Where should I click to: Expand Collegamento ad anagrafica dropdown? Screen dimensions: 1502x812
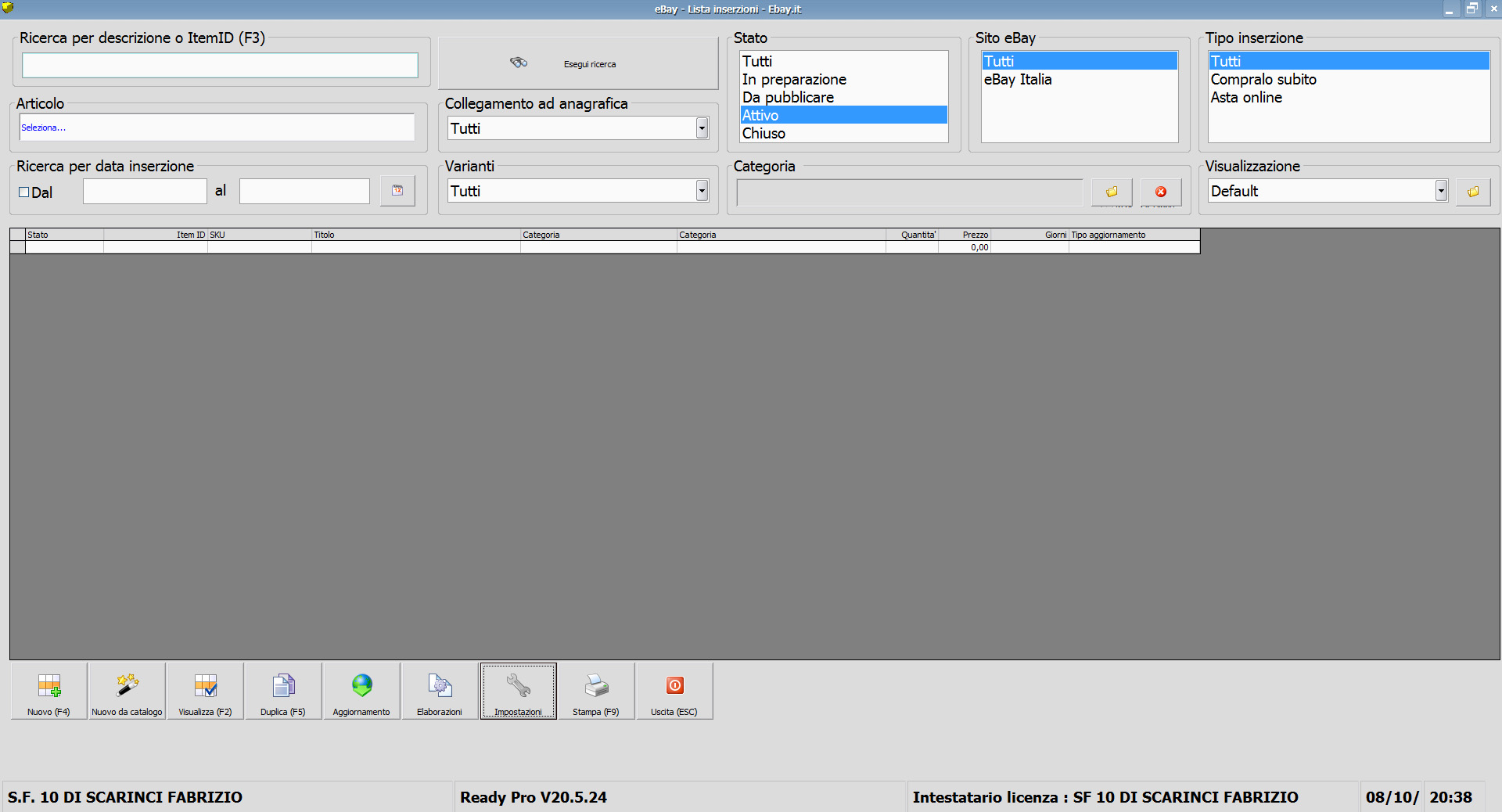pos(702,128)
